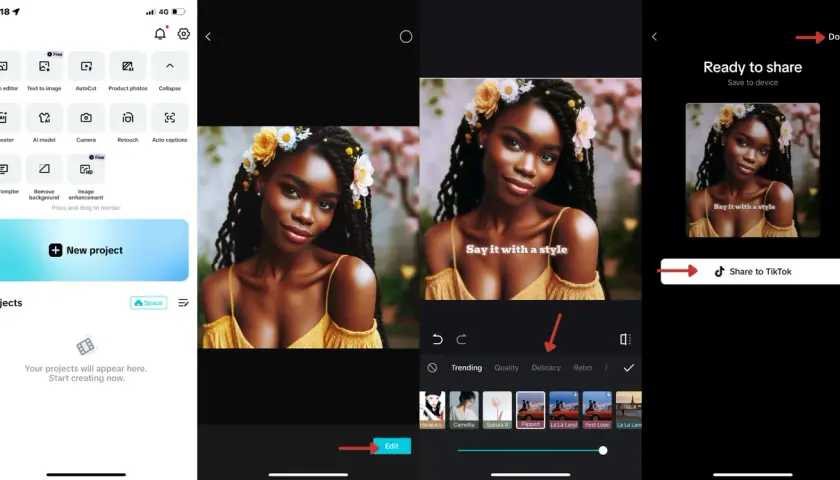
Task: Open the Auto captions tool
Action: click(169, 123)
